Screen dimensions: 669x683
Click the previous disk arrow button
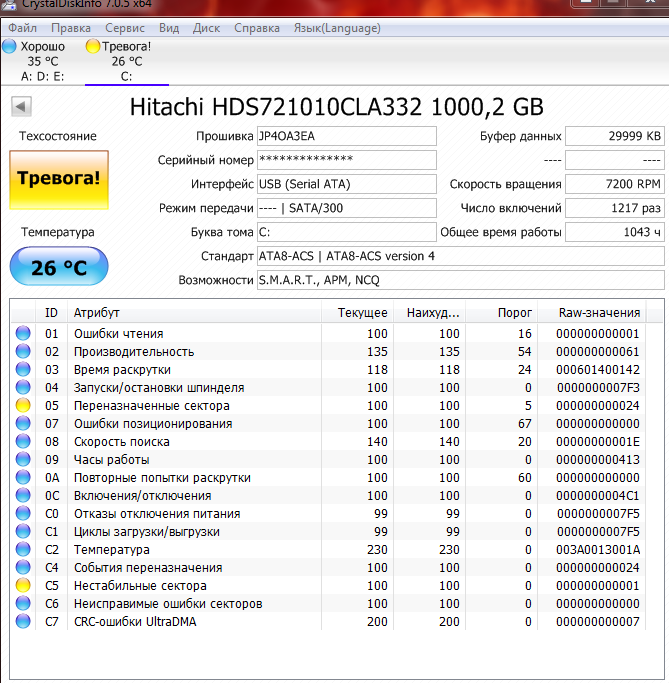[x=22, y=107]
